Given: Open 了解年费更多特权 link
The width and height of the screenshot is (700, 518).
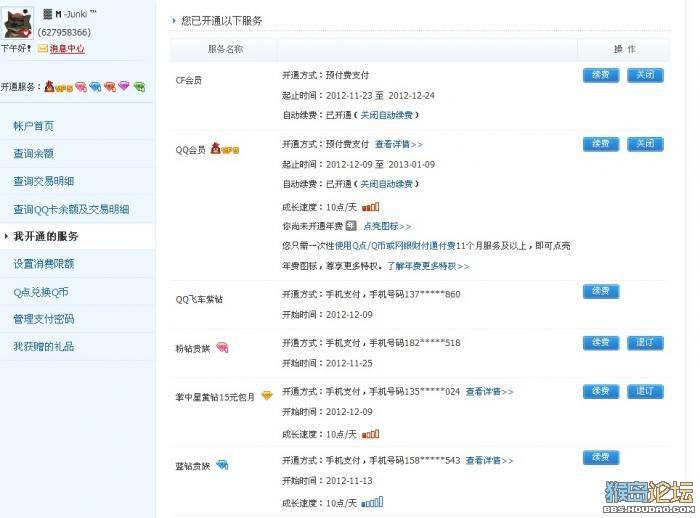Looking at the screenshot, I should (428, 266).
